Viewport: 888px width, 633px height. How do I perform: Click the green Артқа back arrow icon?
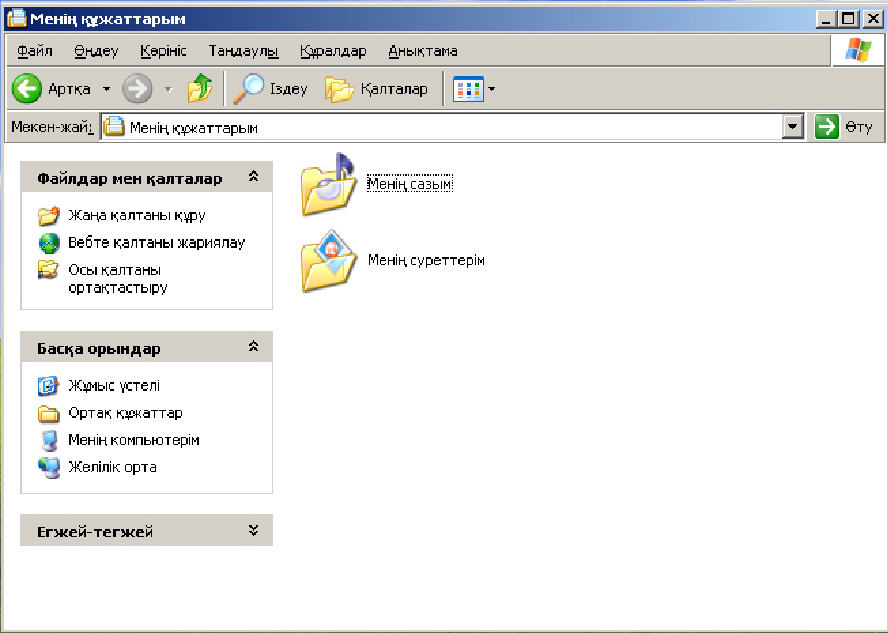coord(27,89)
